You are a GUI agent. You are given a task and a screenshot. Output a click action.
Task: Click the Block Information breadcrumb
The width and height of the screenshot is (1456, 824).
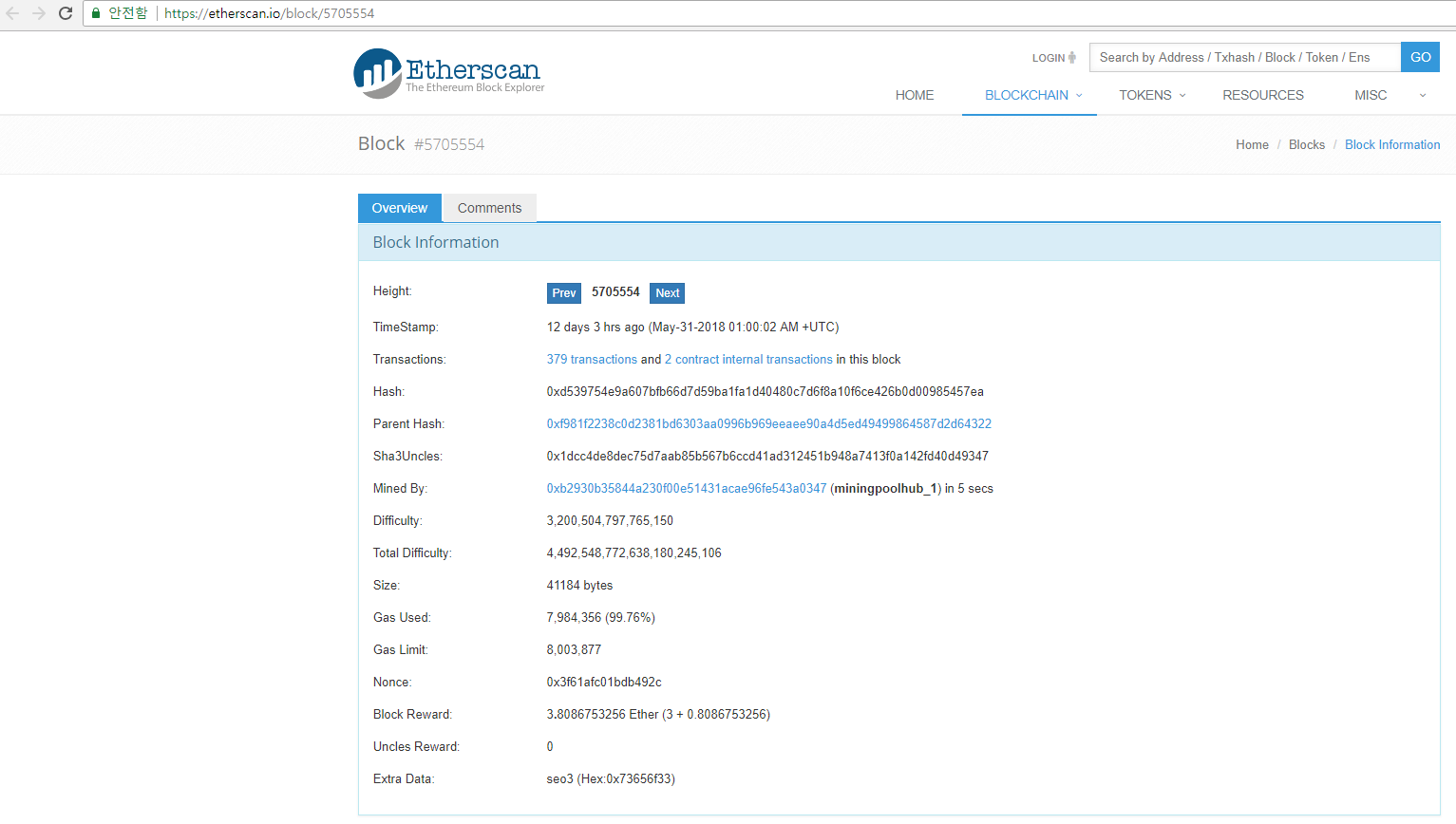[1392, 145]
